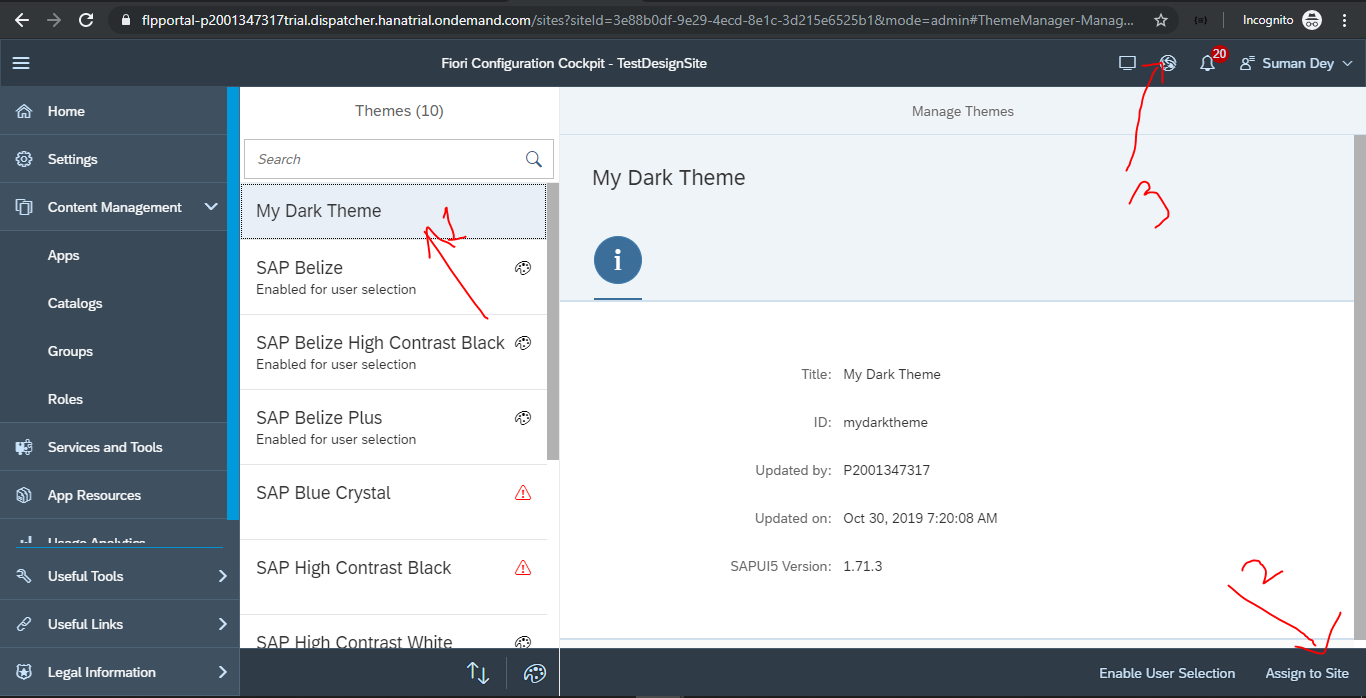This screenshot has width=1366, height=698.
Task: Click the site preview monitor icon
Action: 1127,64
